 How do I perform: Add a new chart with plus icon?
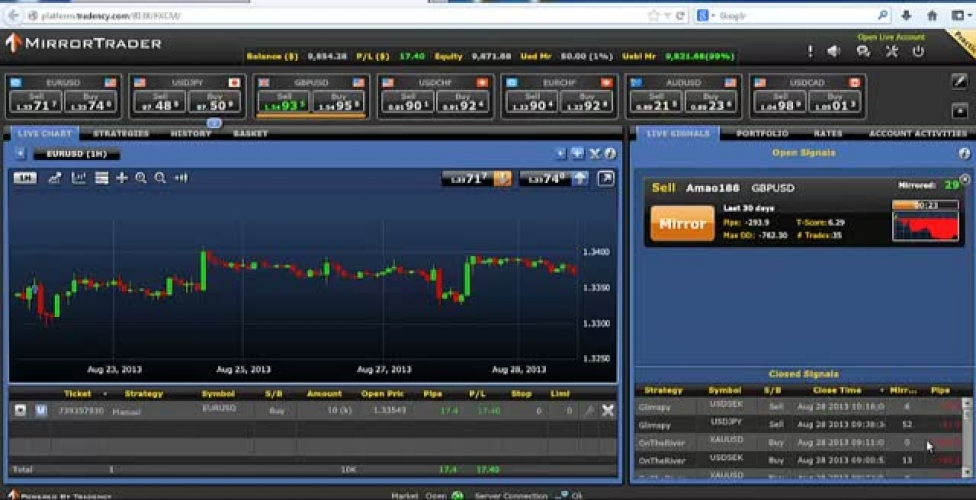(577, 154)
